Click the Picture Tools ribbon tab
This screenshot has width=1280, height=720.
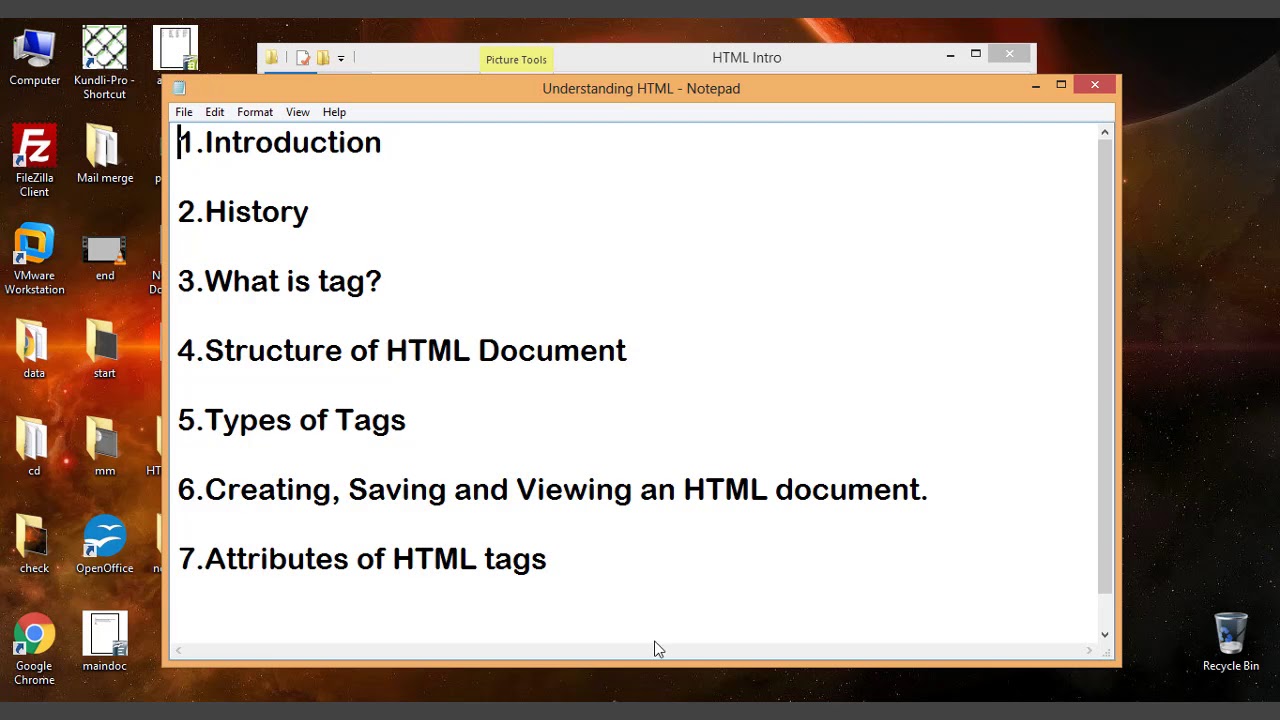(516, 59)
